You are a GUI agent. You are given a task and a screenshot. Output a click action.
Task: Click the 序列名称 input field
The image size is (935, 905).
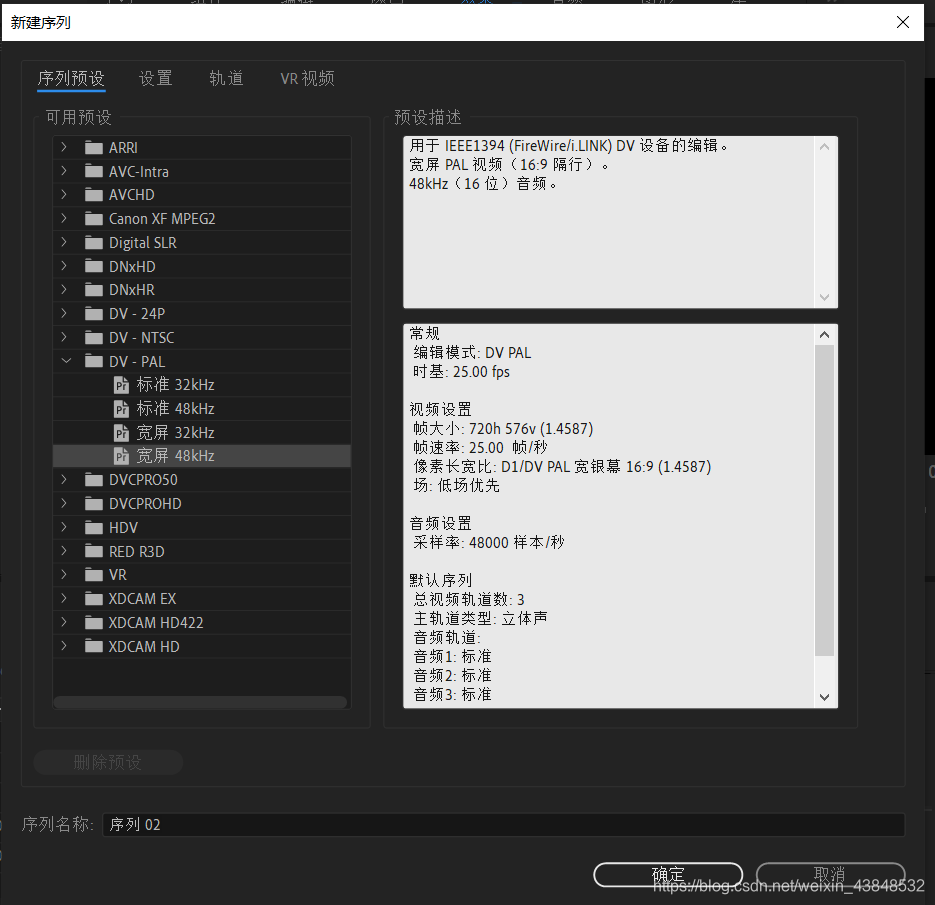point(503,825)
